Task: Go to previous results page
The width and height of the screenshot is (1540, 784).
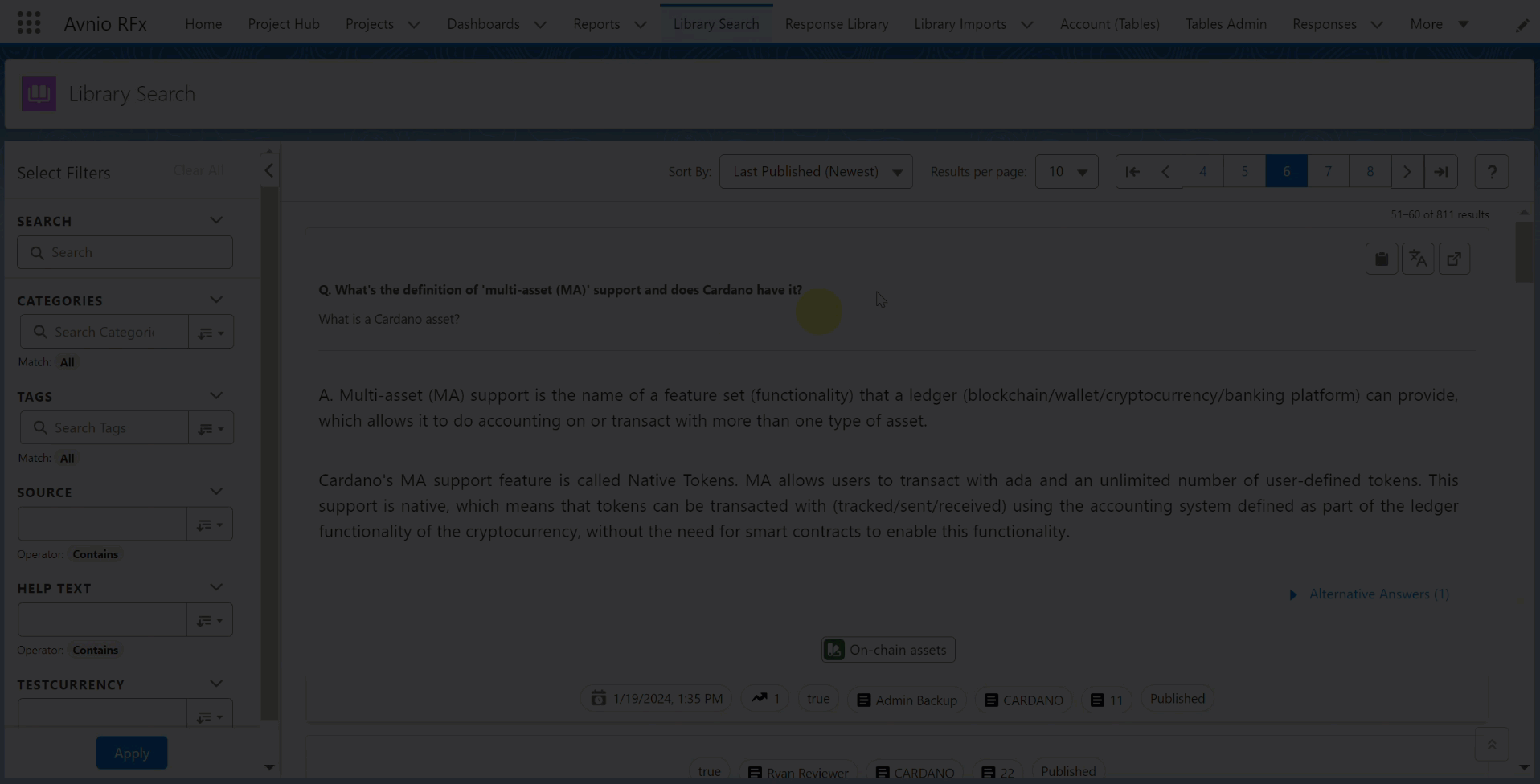Action: pos(1165,171)
